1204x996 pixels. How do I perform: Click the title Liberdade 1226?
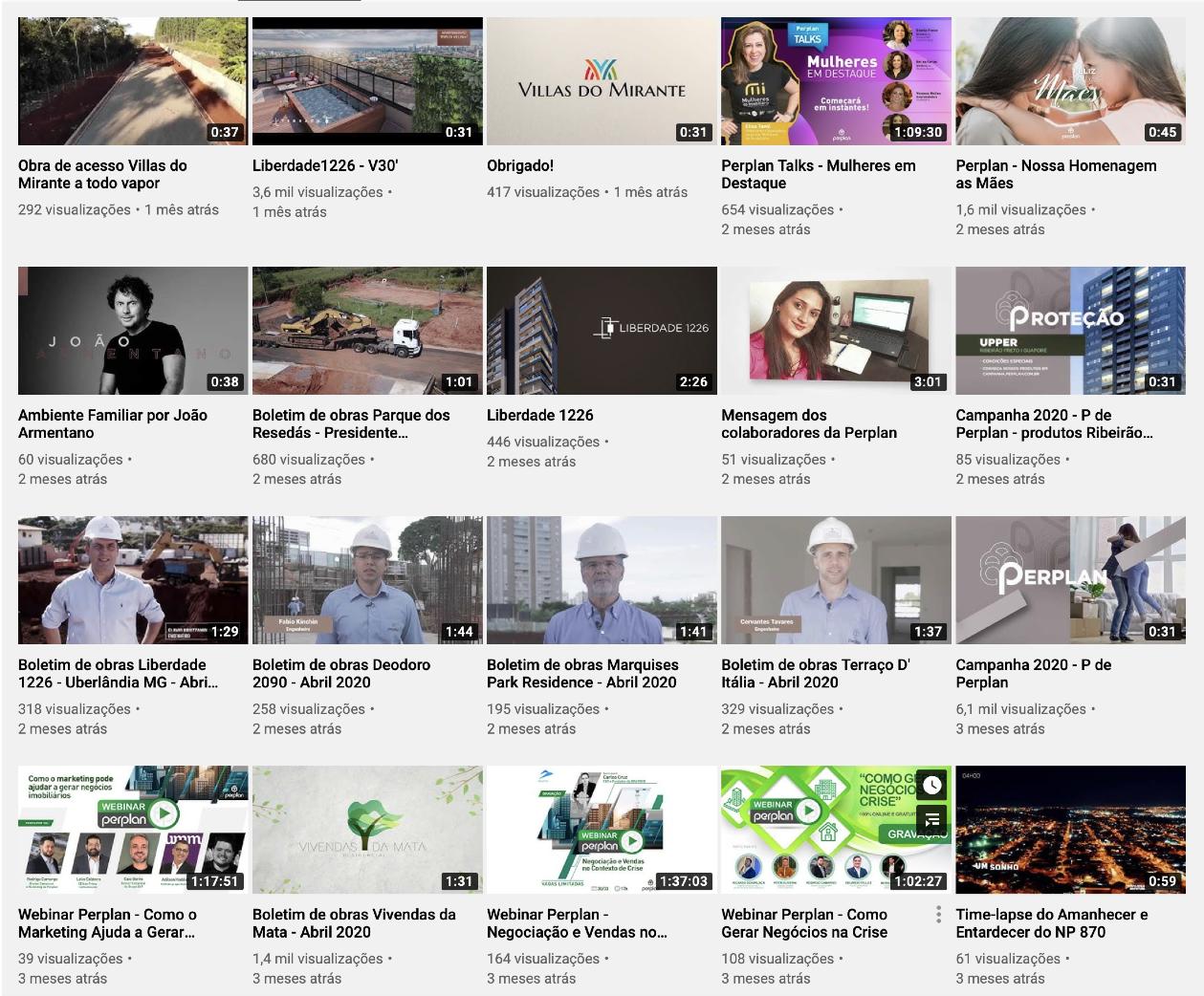click(x=540, y=415)
